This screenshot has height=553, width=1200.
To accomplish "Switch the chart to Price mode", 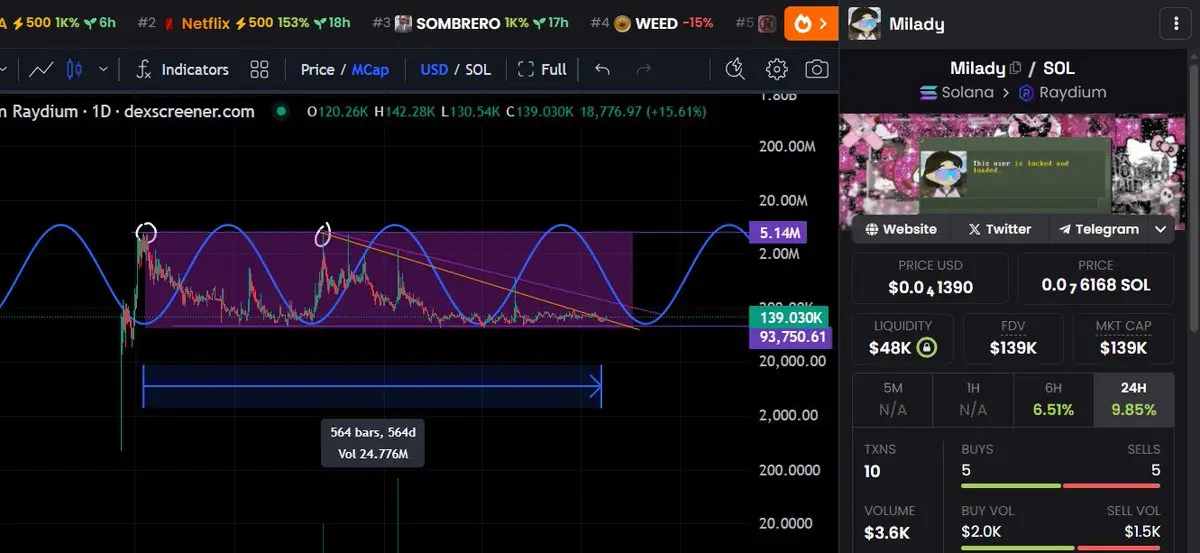I will click(x=317, y=69).
